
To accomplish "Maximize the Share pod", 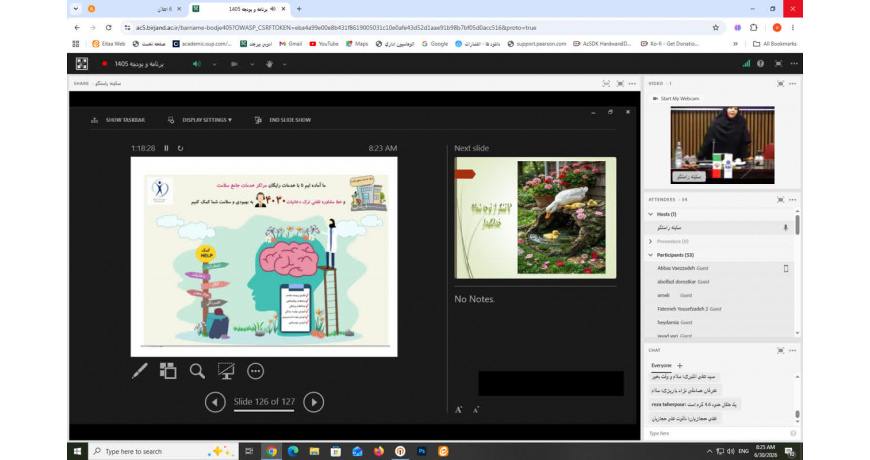I will 620,83.
